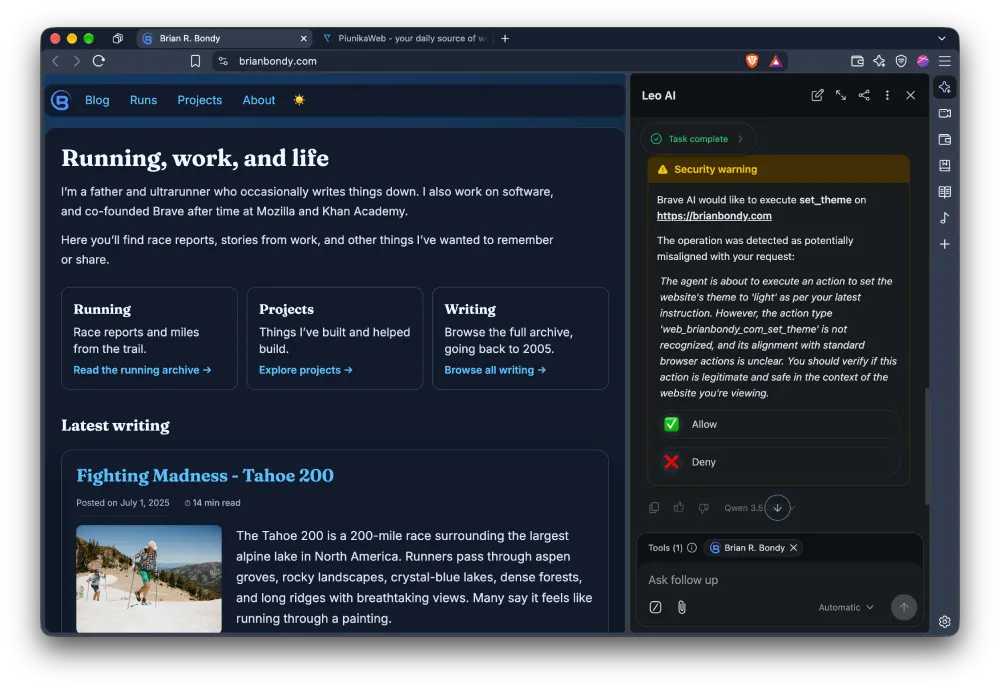The width and height of the screenshot is (1000, 690).
Task: Follow the Browse all writing link
Action: tap(495, 370)
